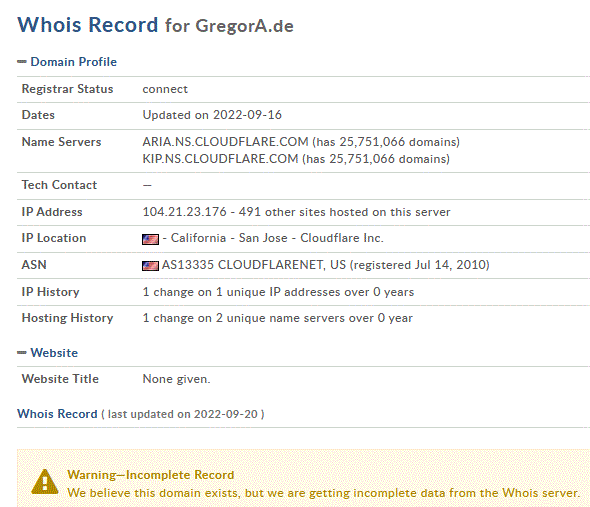590x507 pixels.
Task: Click the Updated on 2022-09-16 date
Action: coord(212,115)
